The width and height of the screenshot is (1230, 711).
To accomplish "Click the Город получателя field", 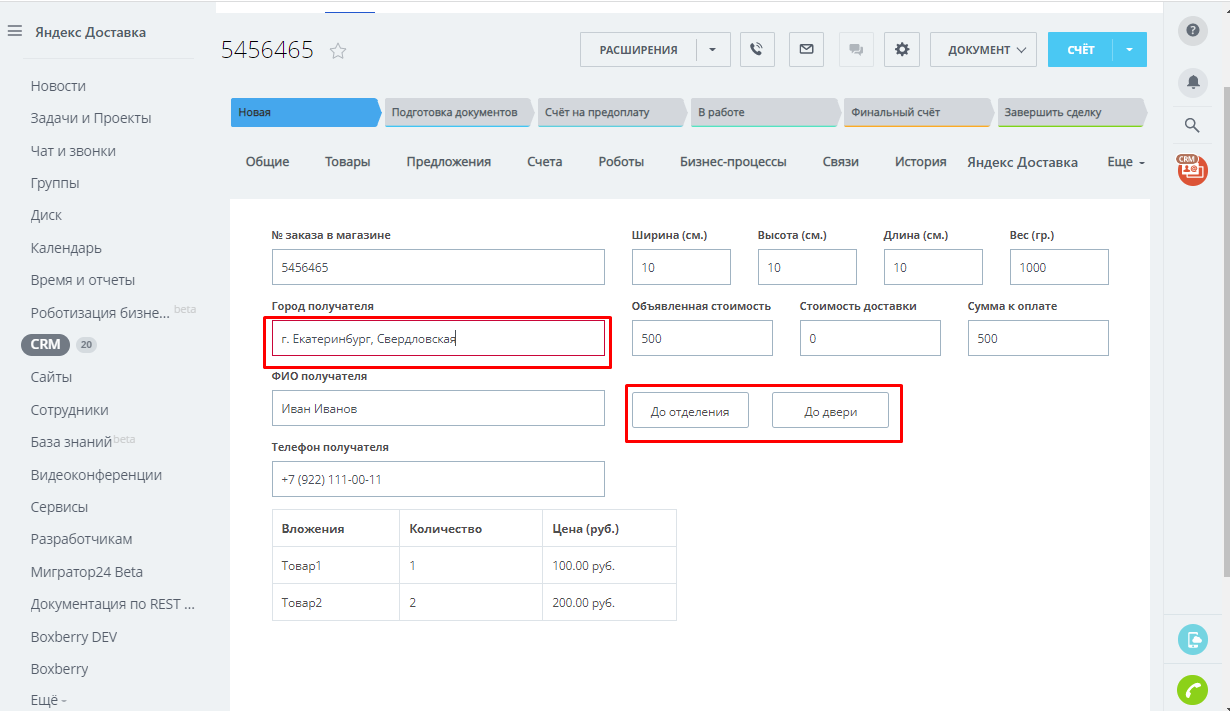I will point(438,338).
